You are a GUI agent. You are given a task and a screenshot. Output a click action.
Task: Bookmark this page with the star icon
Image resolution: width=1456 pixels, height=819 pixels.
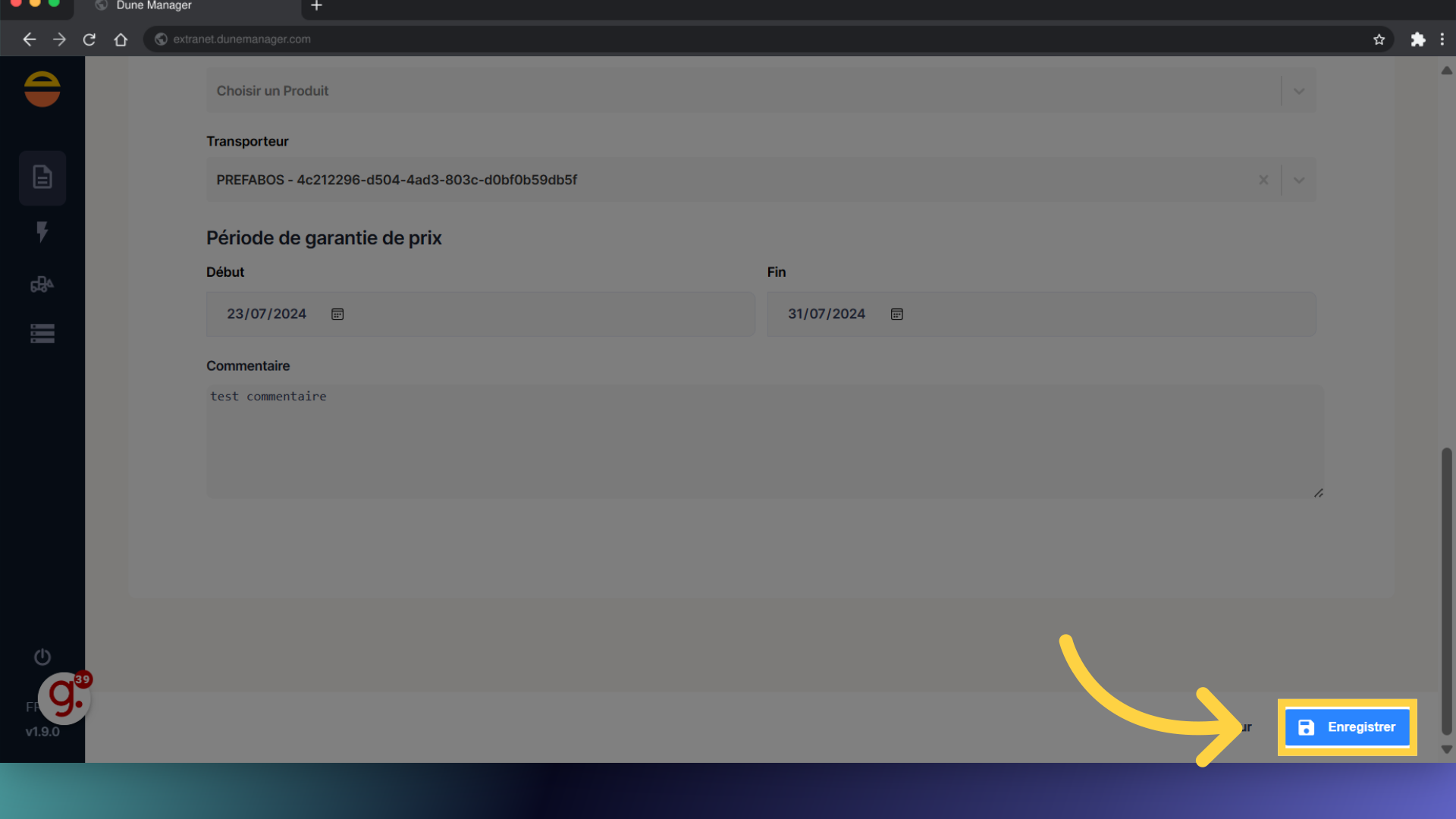click(x=1379, y=39)
